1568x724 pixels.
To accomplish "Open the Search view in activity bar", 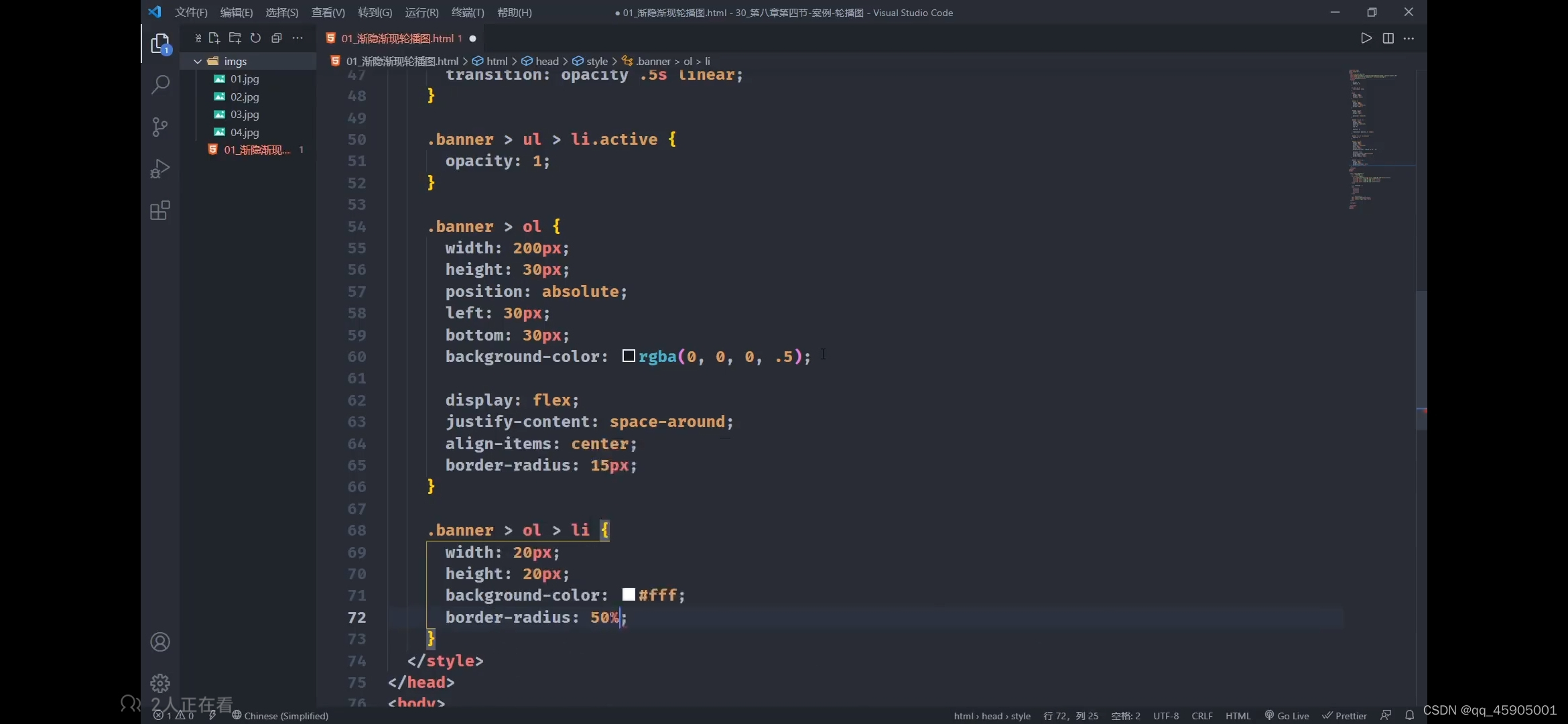I will point(160,85).
